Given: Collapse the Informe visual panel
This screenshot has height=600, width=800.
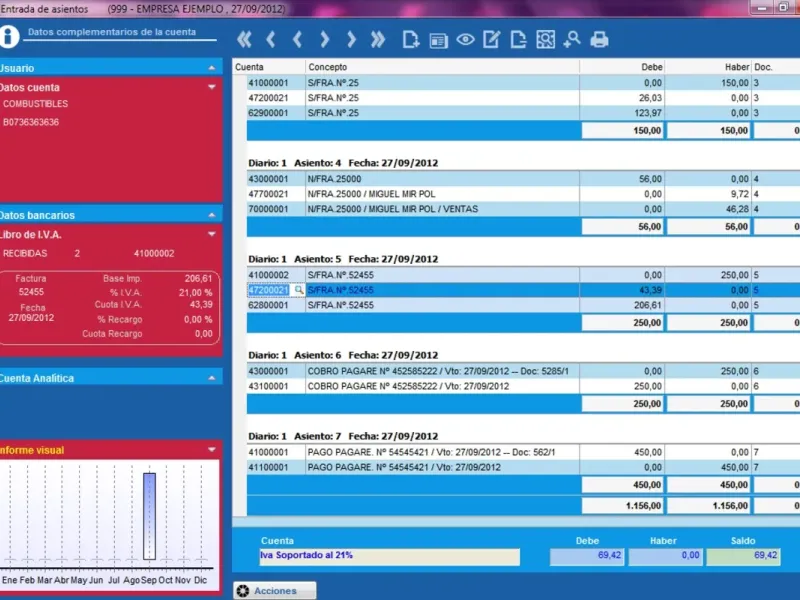Looking at the screenshot, I should (x=212, y=450).
